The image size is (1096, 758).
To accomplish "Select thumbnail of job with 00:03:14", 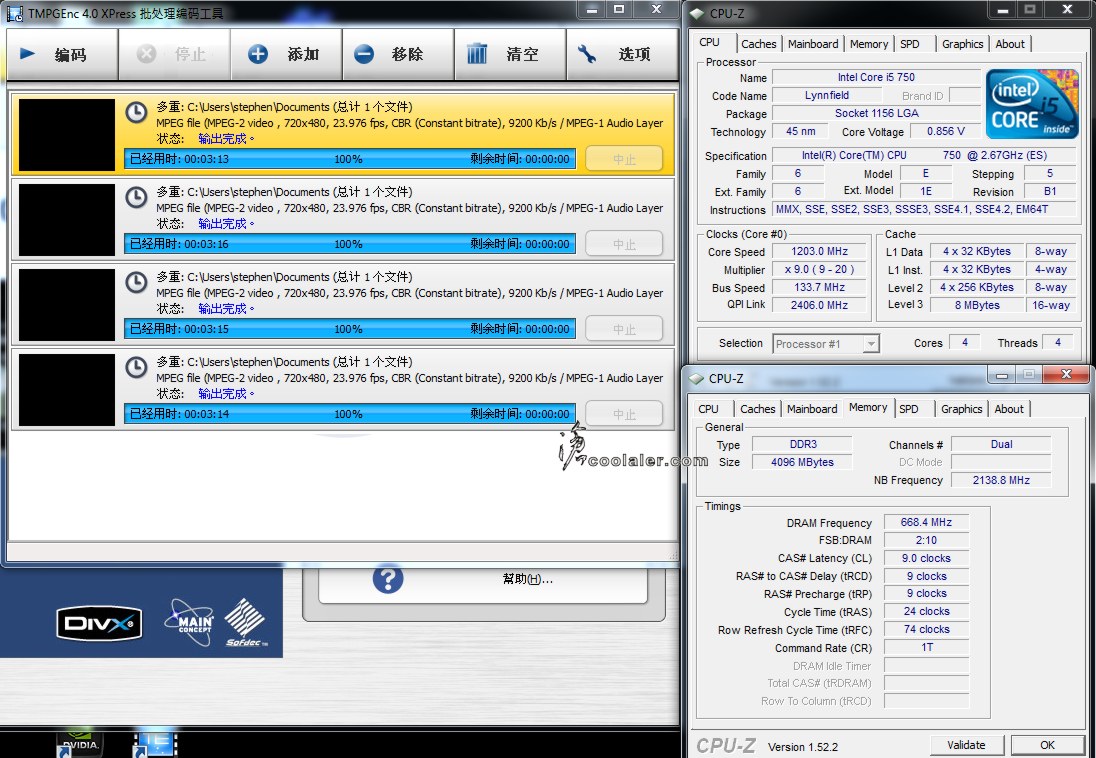I will click(x=66, y=389).
